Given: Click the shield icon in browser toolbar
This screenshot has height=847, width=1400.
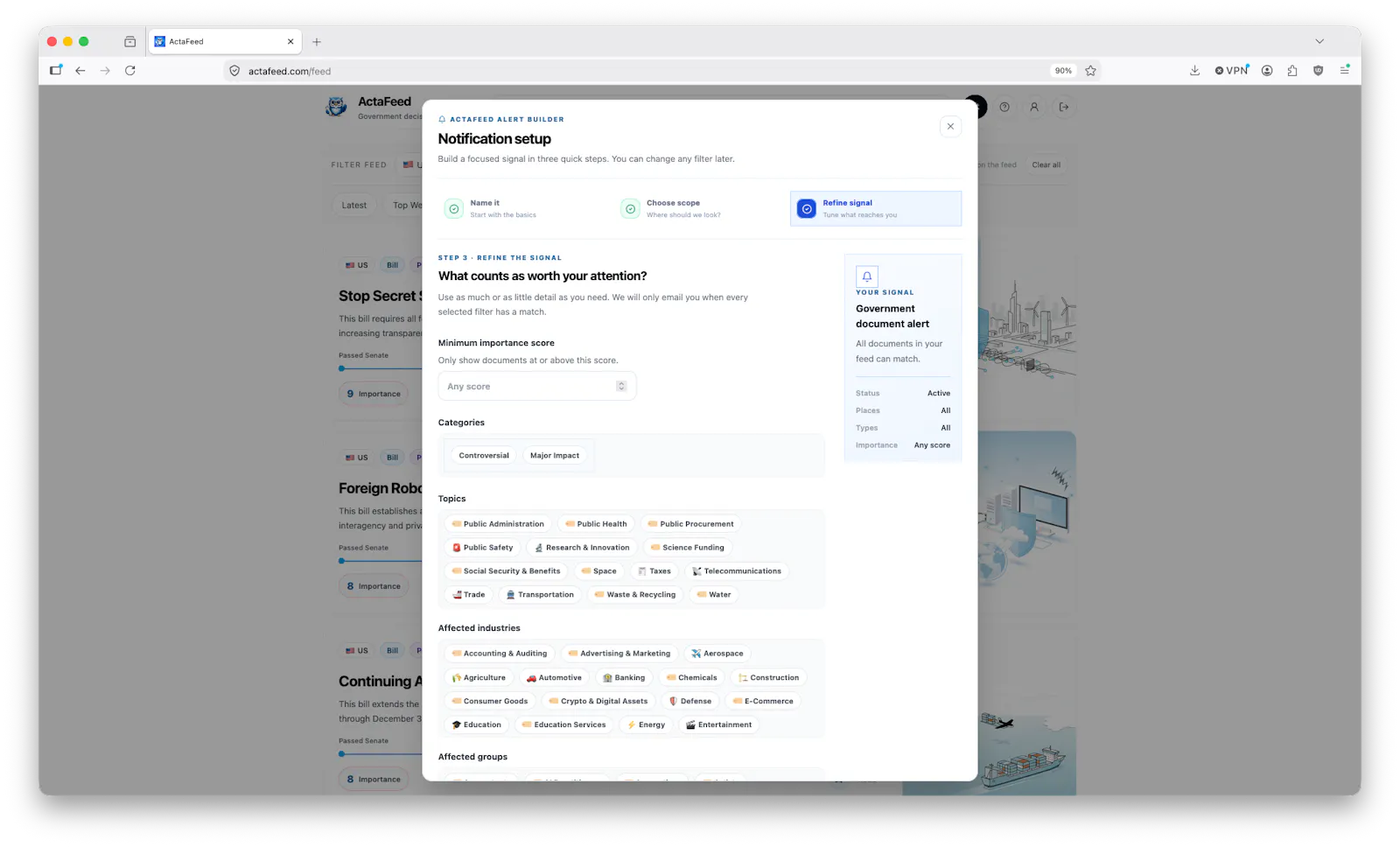Looking at the screenshot, I should pyautogui.click(x=1318, y=71).
